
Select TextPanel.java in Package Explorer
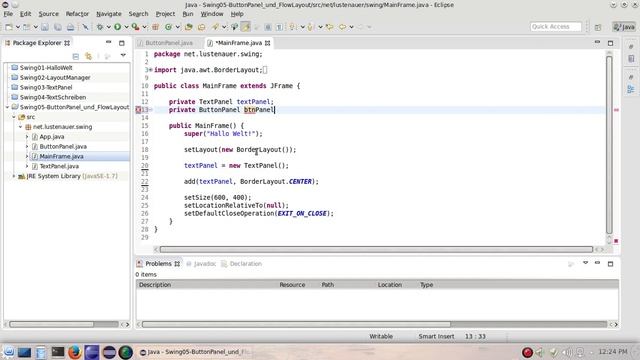59,166
